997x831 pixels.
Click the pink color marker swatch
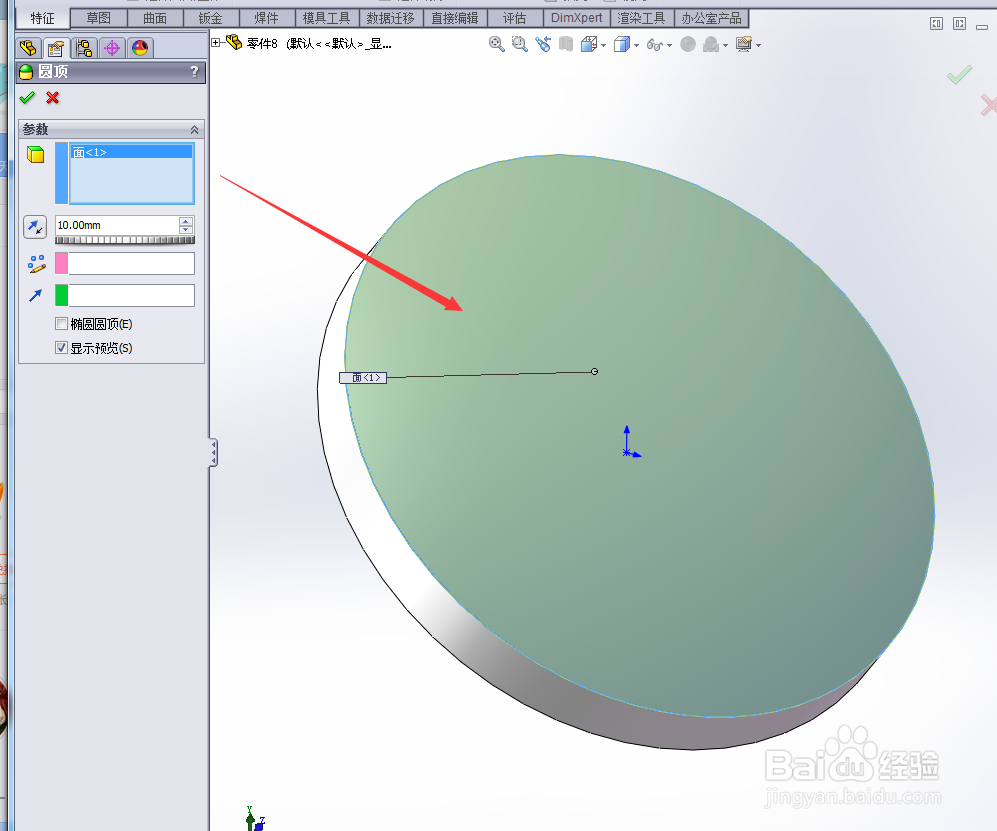pos(62,263)
